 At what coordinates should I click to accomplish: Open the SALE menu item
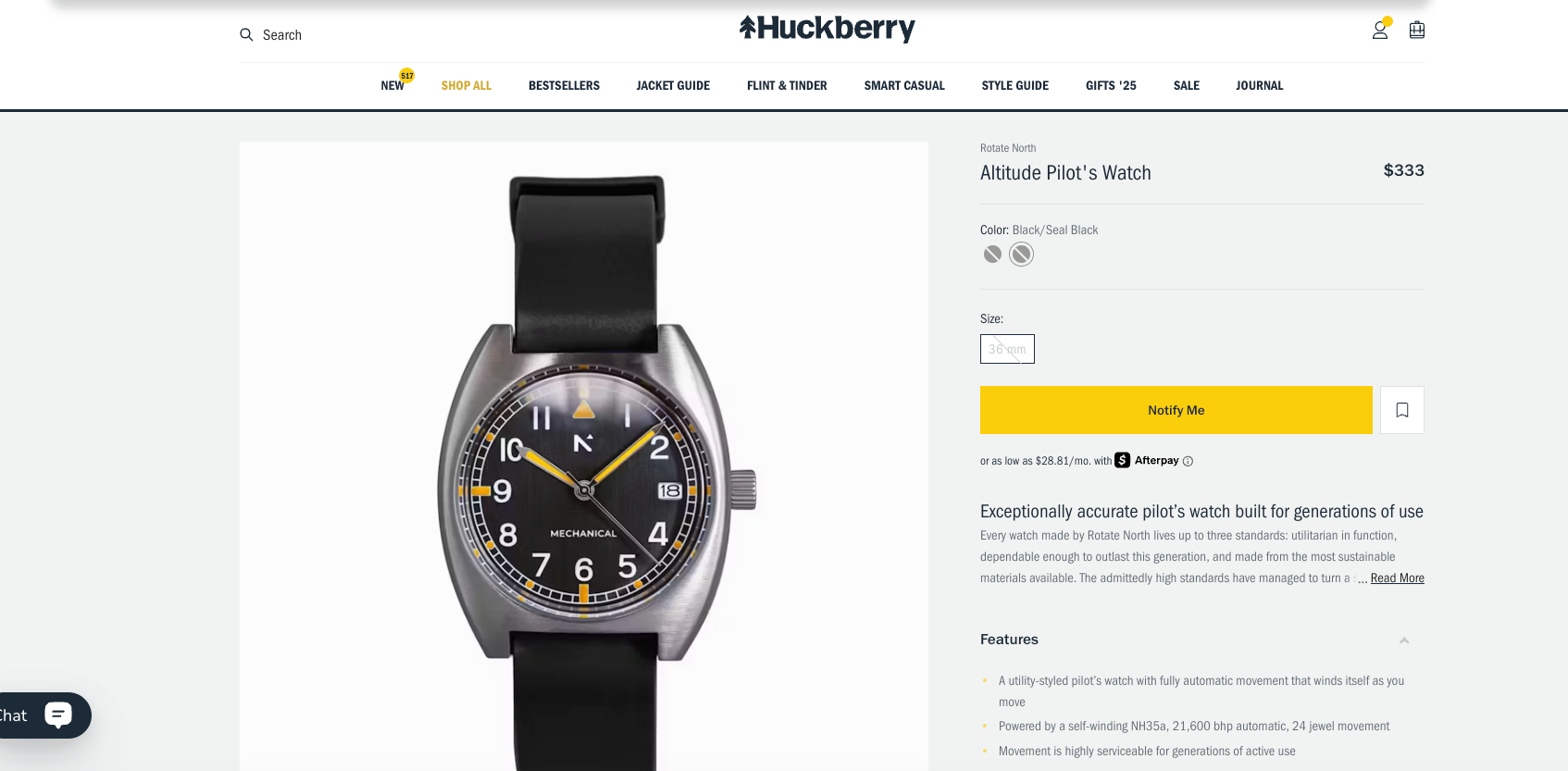(x=1186, y=85)
